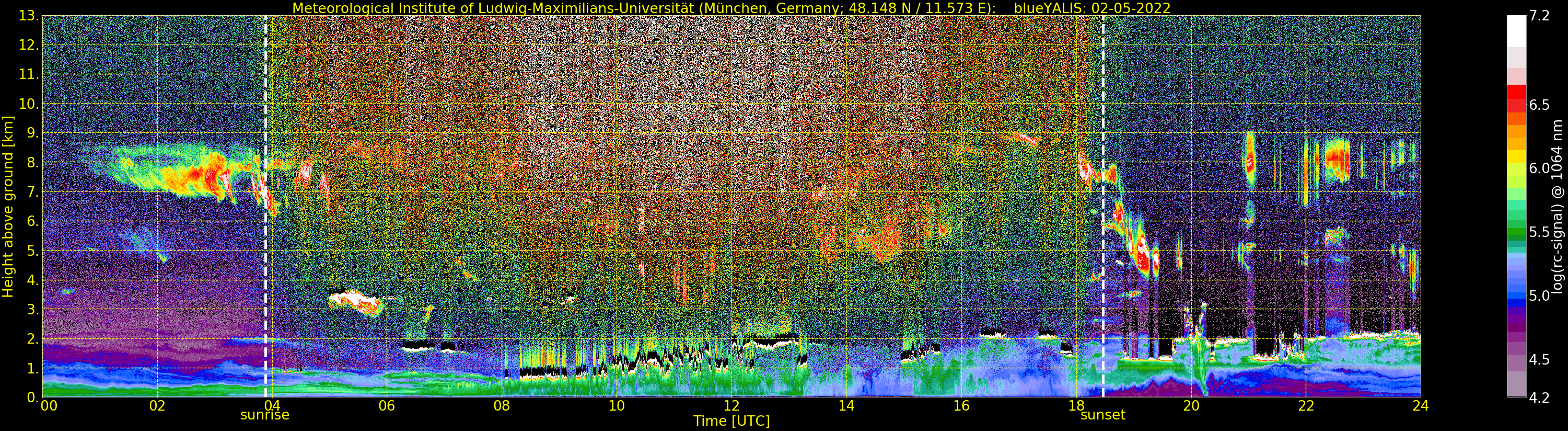The height and width of the screenshot is (431, 1568).
Task: Click the yellow segment of the colorbar
Action: pos(1516,156)
